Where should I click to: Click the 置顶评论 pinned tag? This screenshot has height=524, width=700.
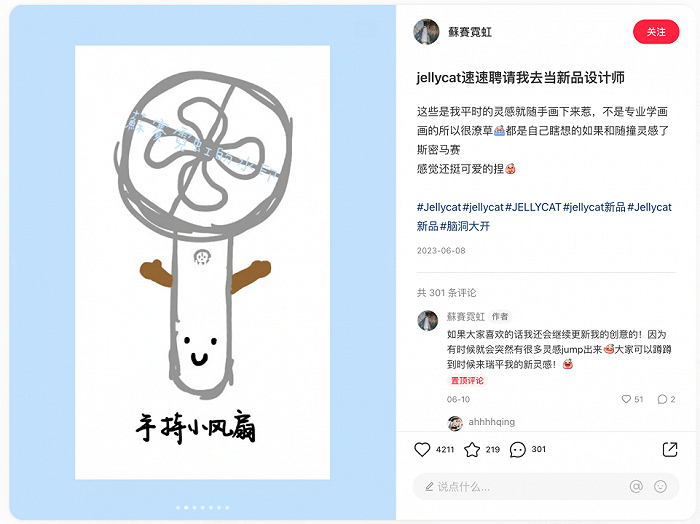[x=467, y=381]
